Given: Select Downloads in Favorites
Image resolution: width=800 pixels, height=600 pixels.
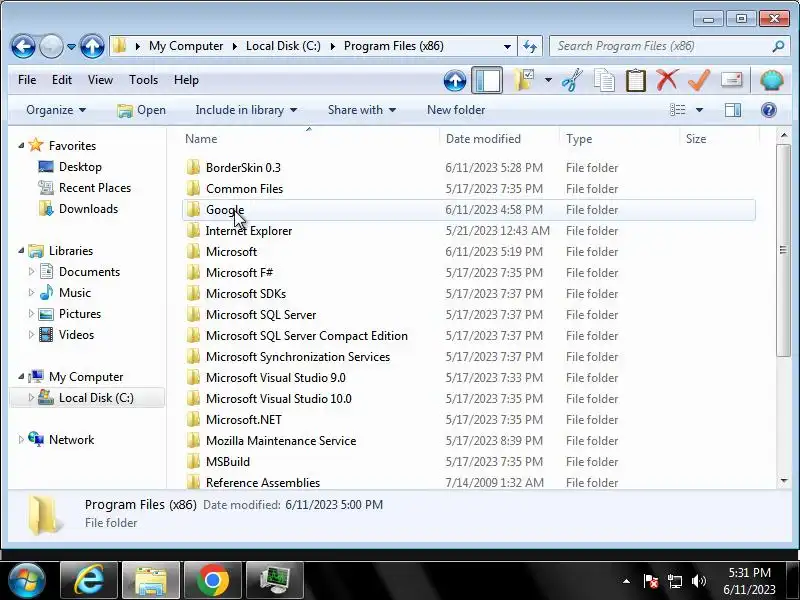Looking at the screenshot, I should click(88, 209).
